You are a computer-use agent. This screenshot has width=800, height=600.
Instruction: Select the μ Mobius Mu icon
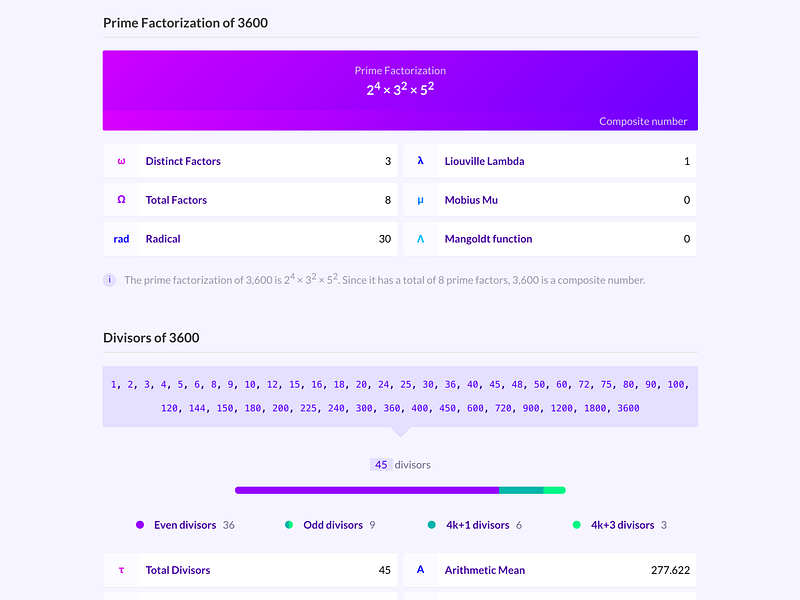point(420,199)
